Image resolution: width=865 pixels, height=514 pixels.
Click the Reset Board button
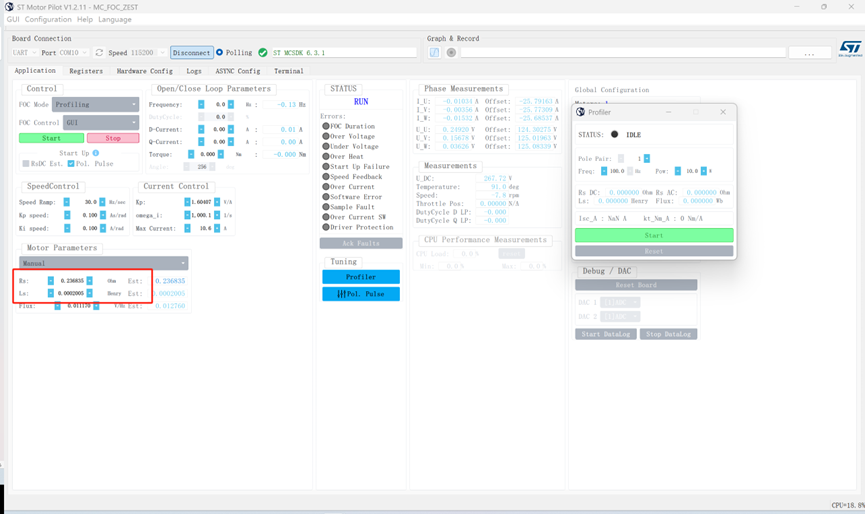pyautogui.click(x=636, y=285)
